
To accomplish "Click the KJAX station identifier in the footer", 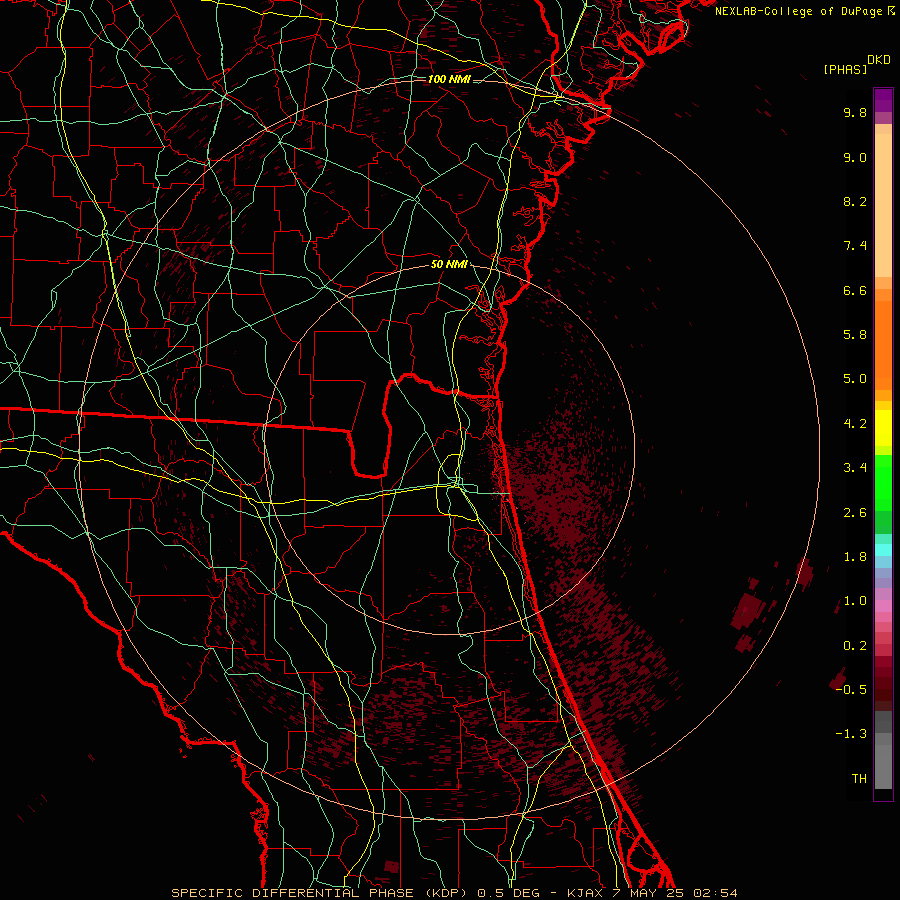I will [x=585, y=893].
